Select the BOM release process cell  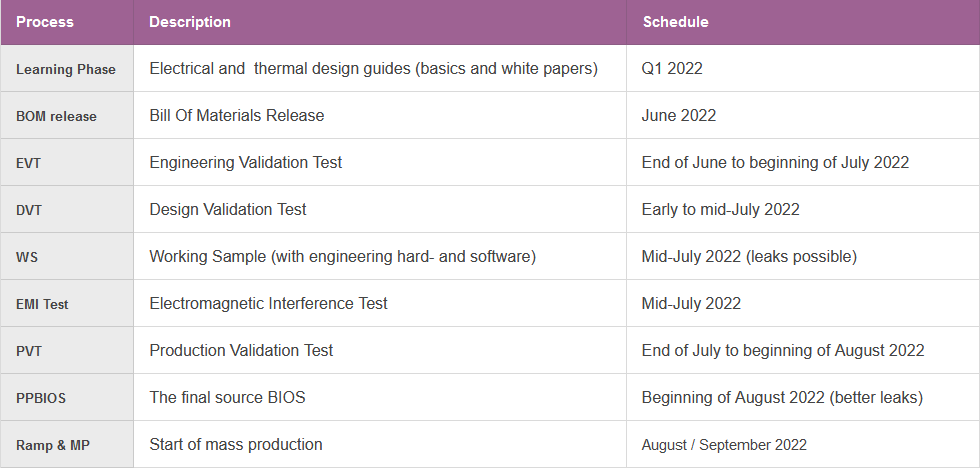point(57,116)
